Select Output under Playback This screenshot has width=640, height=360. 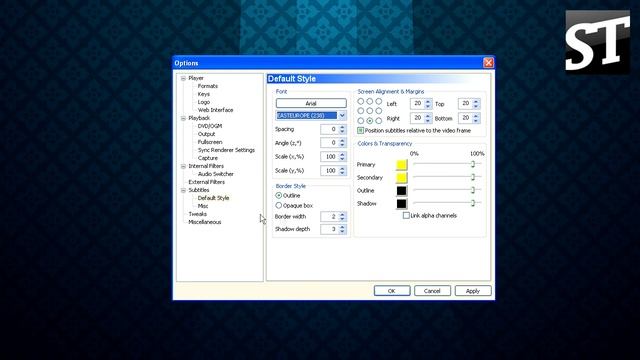(207, 134)
